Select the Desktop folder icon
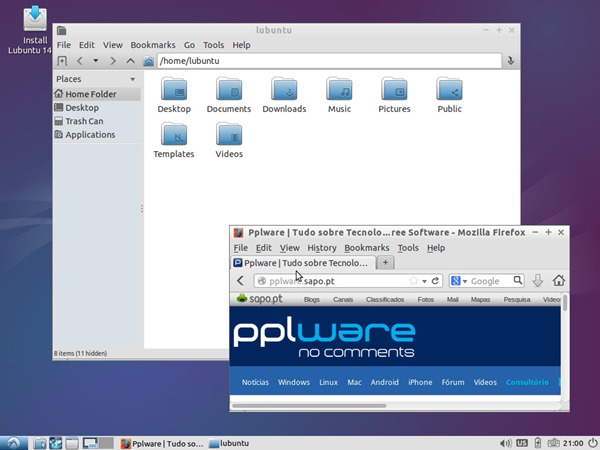 pos(174,95)
